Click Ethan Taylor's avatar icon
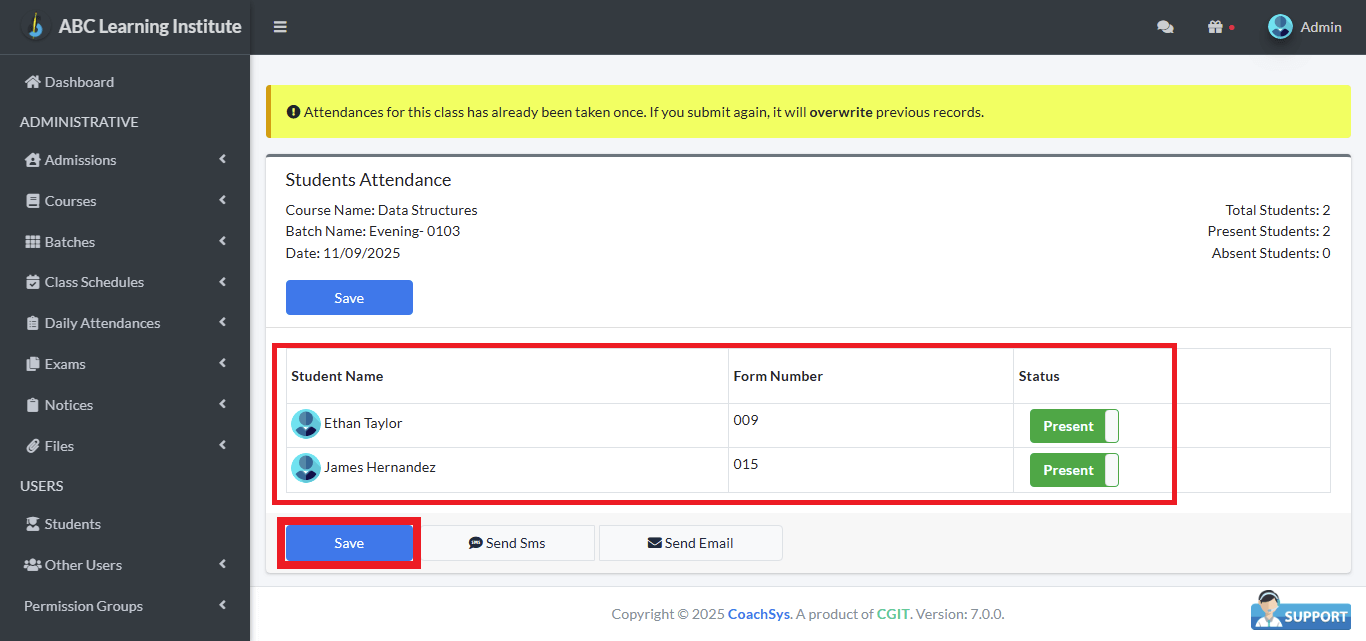 click(305, 424)
